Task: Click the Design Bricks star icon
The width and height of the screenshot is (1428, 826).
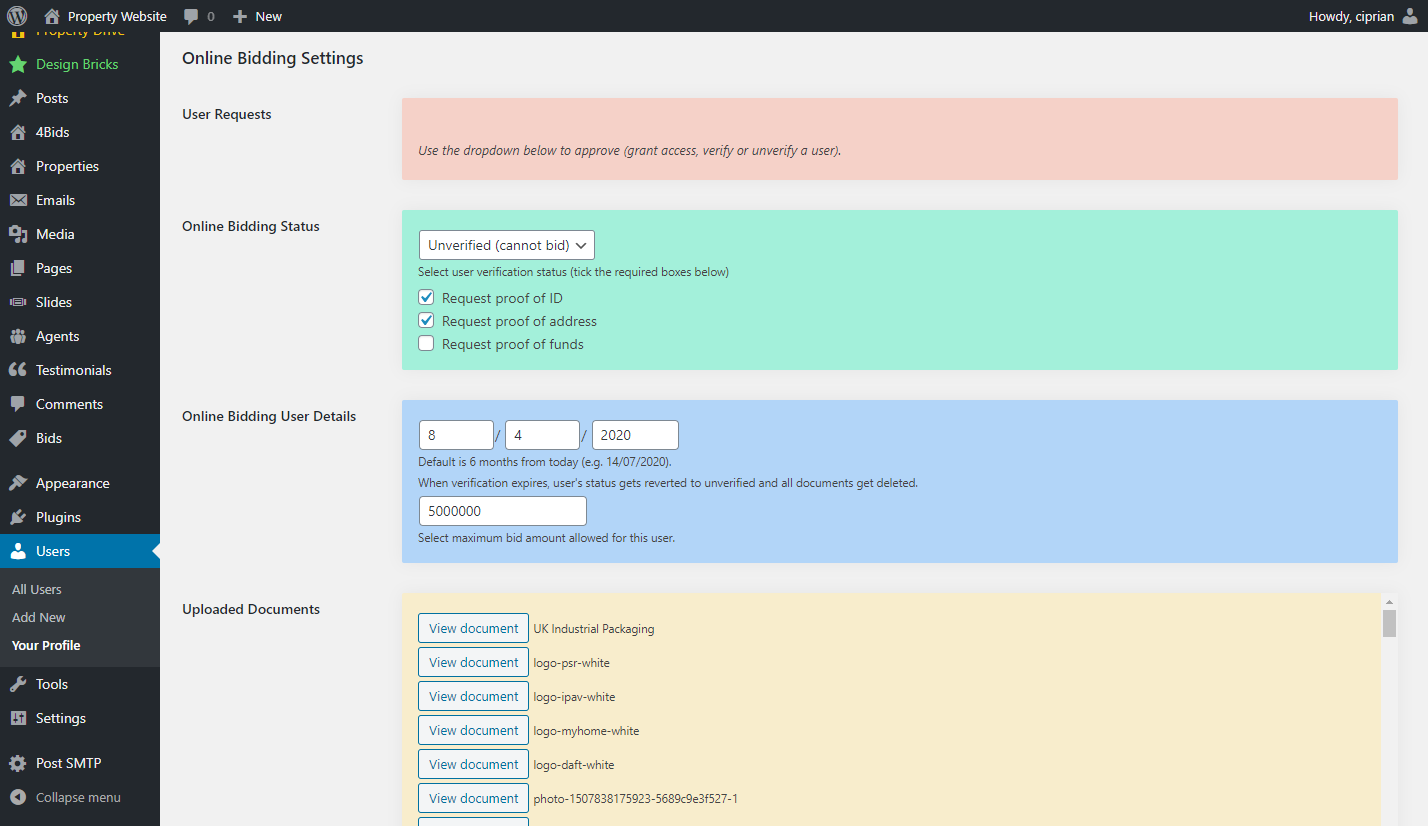Action: (x=18, y=64)
